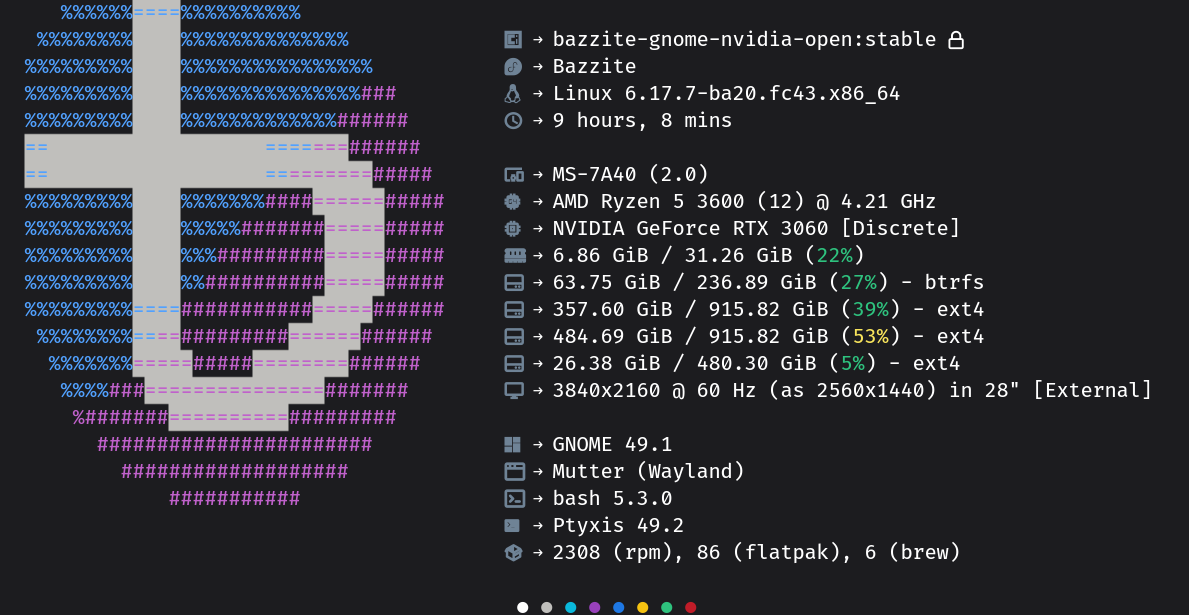Click the padlock icon after stable
Viewport: 1189px width, 615px height.
click(x=956, y=39)
